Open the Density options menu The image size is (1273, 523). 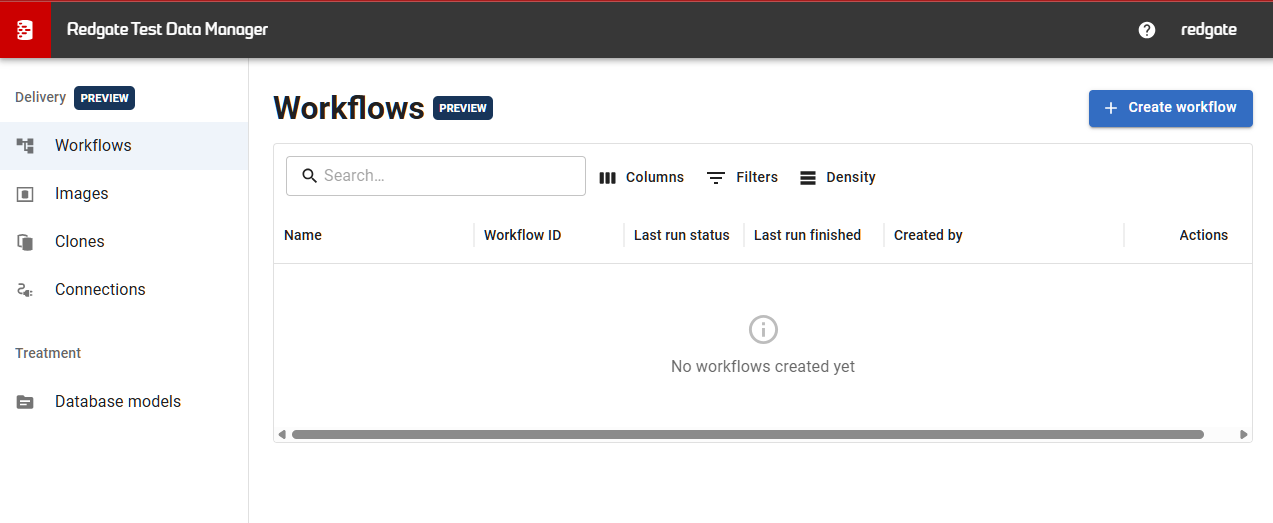tap(838, 177)
